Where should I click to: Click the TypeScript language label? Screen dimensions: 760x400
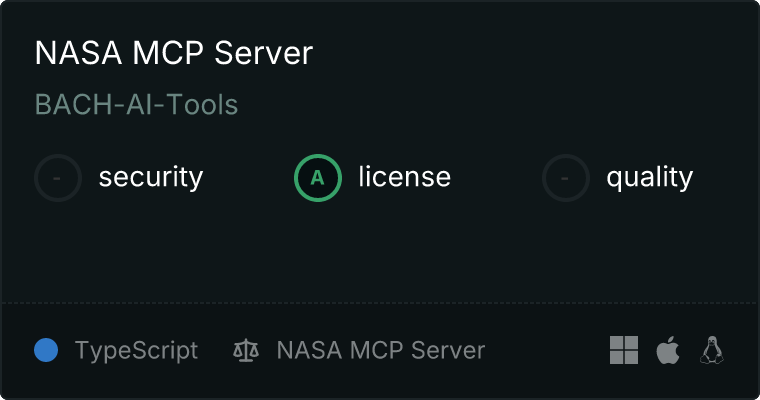136,350
